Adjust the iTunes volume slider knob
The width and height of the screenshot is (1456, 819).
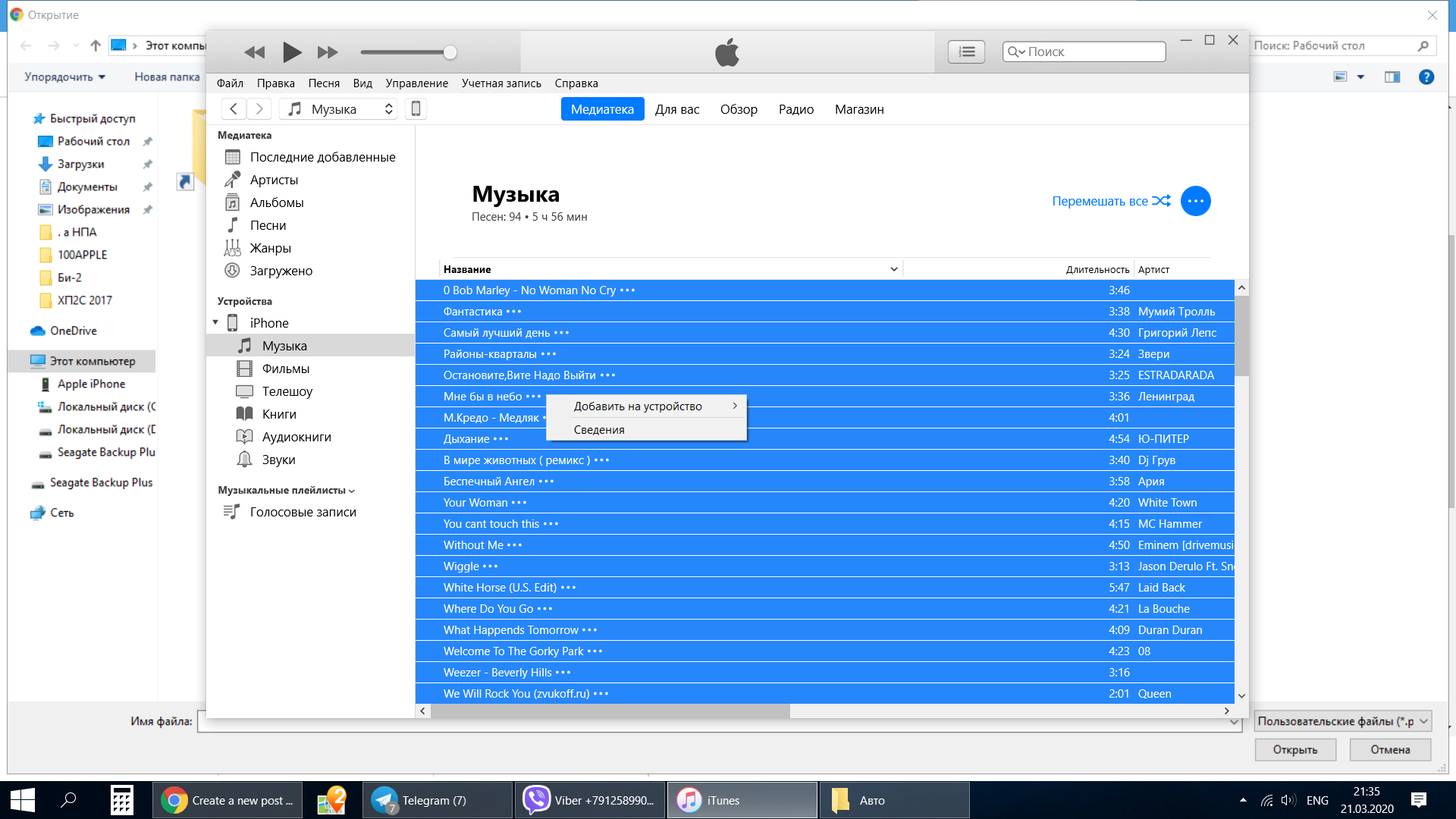(x=450, y=52)
